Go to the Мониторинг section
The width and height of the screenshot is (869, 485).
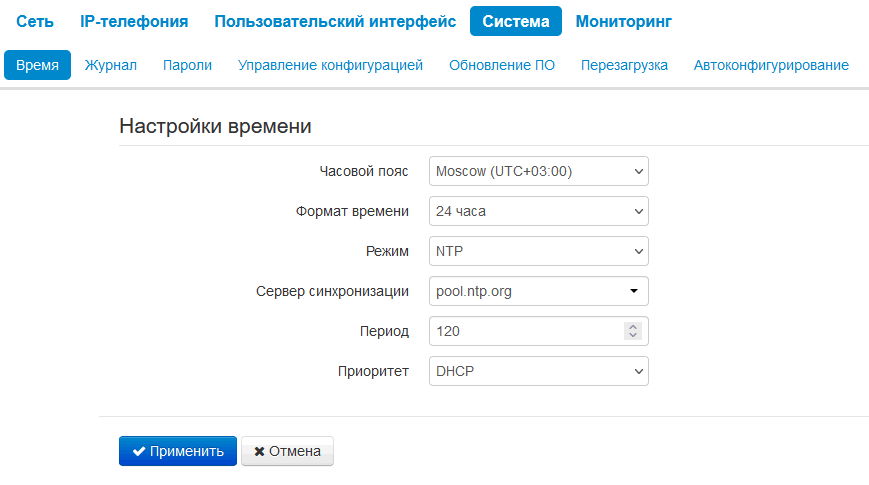pyautogui.click(x=623, y=21)
